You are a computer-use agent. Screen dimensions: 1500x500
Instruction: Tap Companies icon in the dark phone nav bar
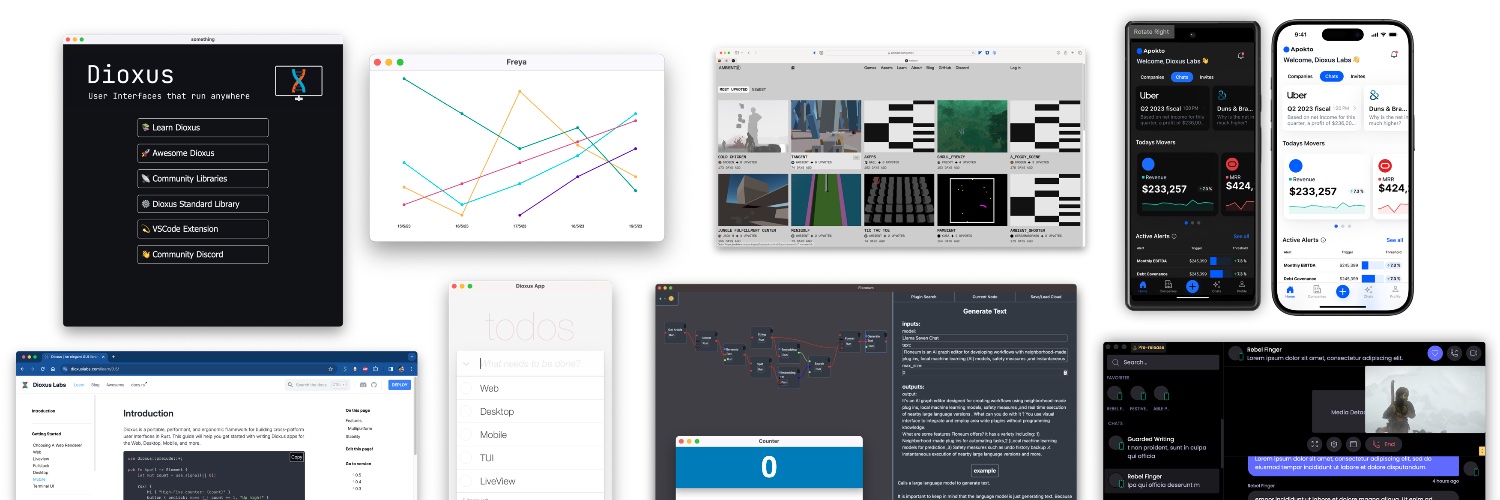[x=1167, y=286]
